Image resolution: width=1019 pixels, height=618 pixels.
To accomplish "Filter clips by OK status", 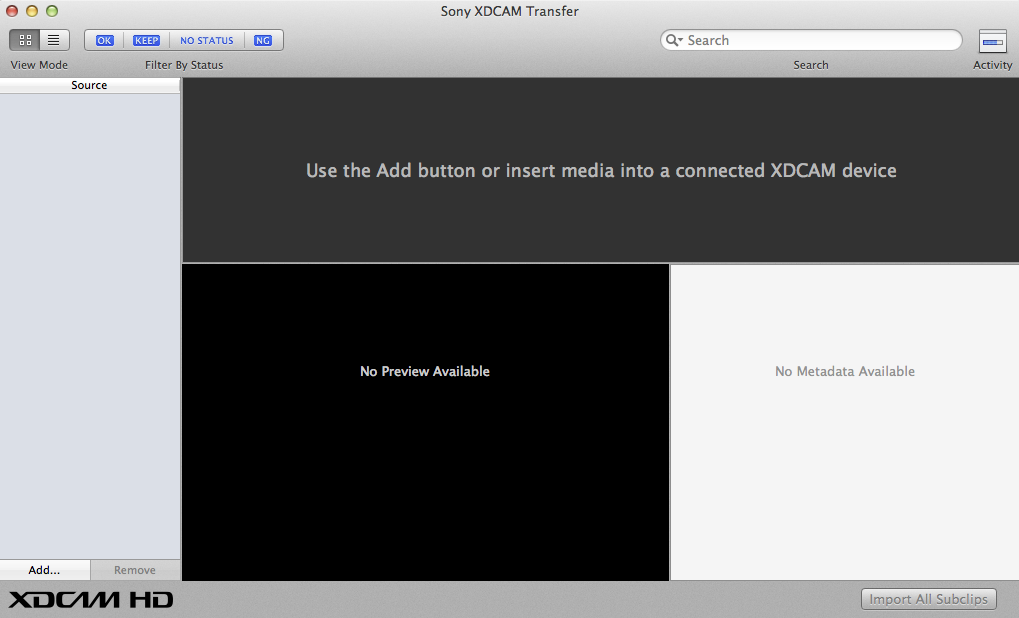I will coord(104,40).
